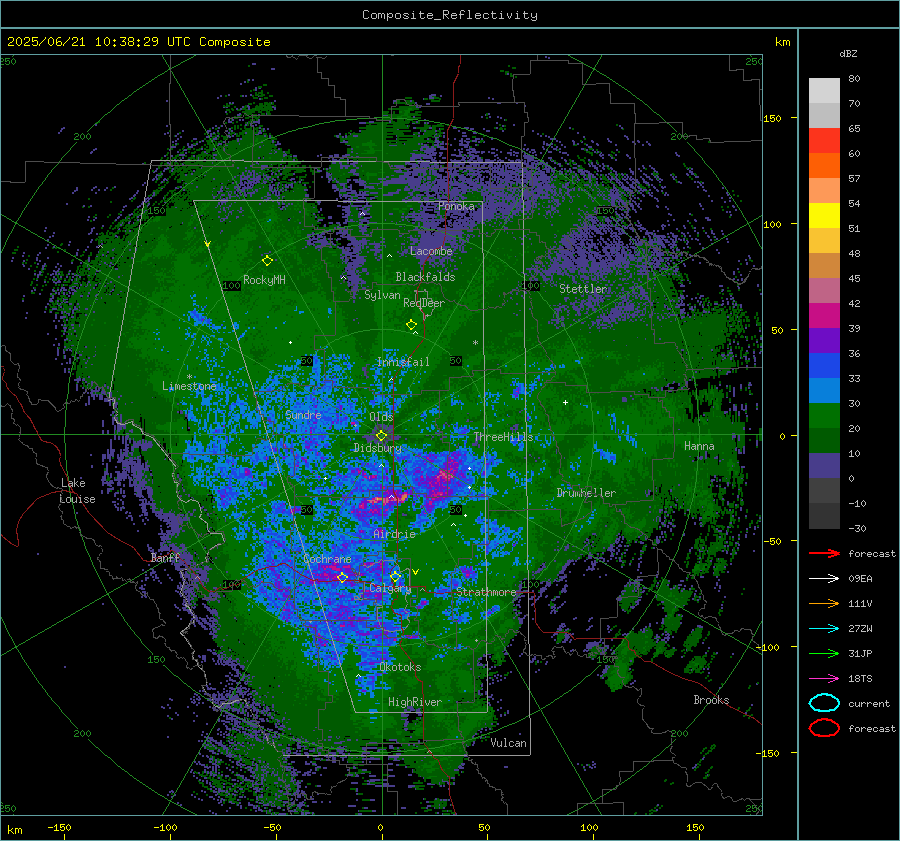Click the orange 111V arrow in legend

(824, 603)
